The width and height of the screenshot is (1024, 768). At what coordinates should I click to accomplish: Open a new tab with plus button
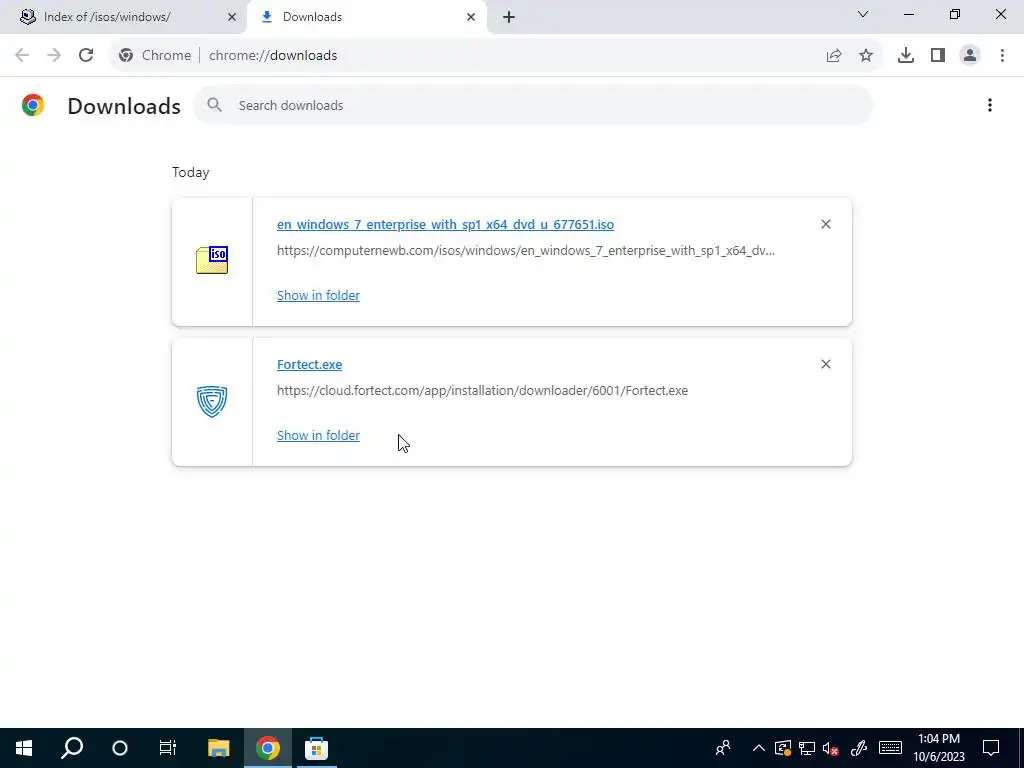coord(509,17)
